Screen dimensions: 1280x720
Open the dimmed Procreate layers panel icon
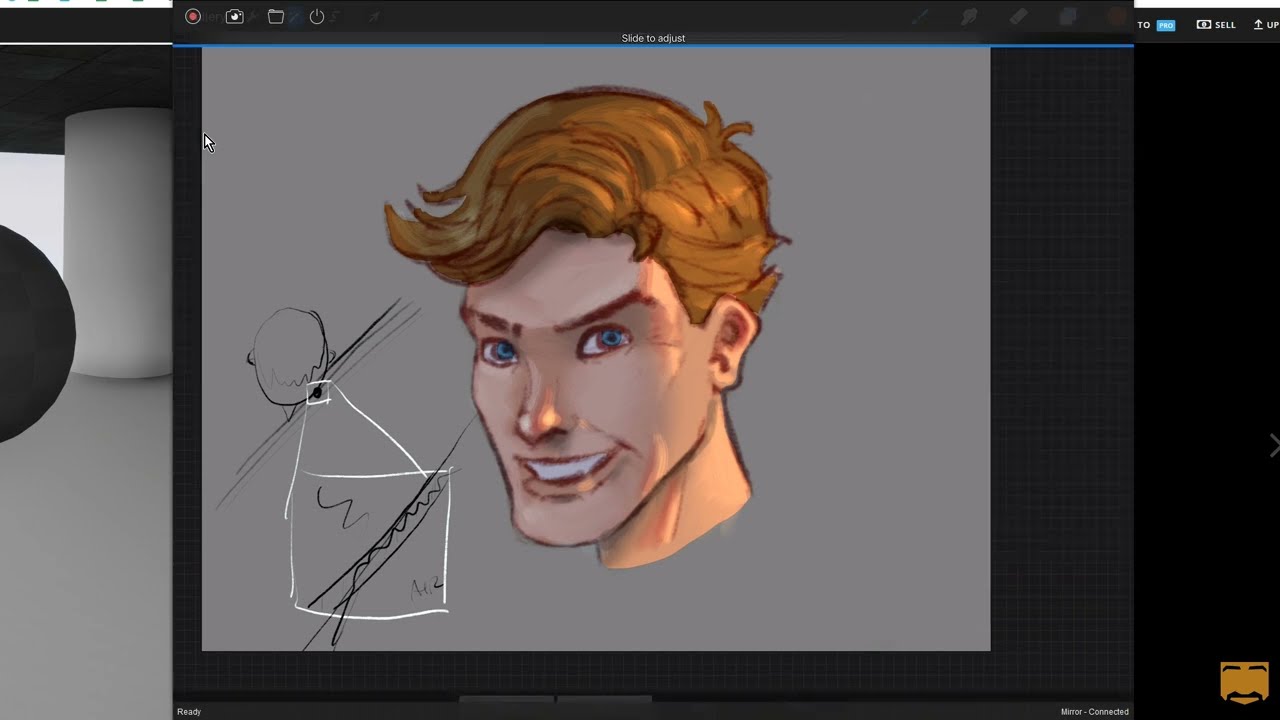1068,16
